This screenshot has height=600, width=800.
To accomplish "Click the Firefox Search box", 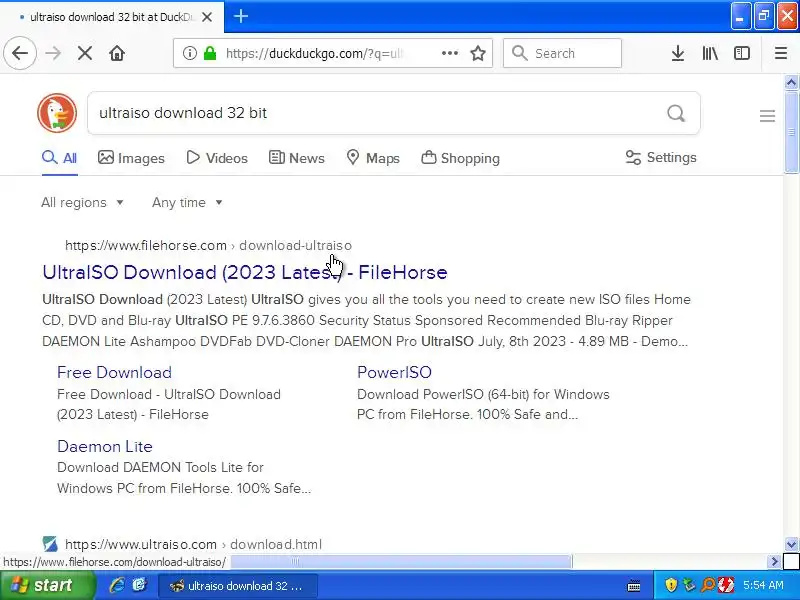I will [562, 53].
